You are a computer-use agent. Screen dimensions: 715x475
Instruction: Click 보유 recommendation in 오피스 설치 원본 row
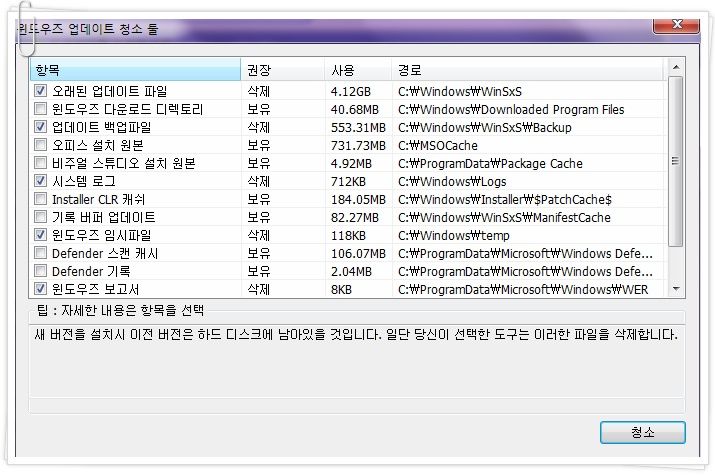[259, 145]
